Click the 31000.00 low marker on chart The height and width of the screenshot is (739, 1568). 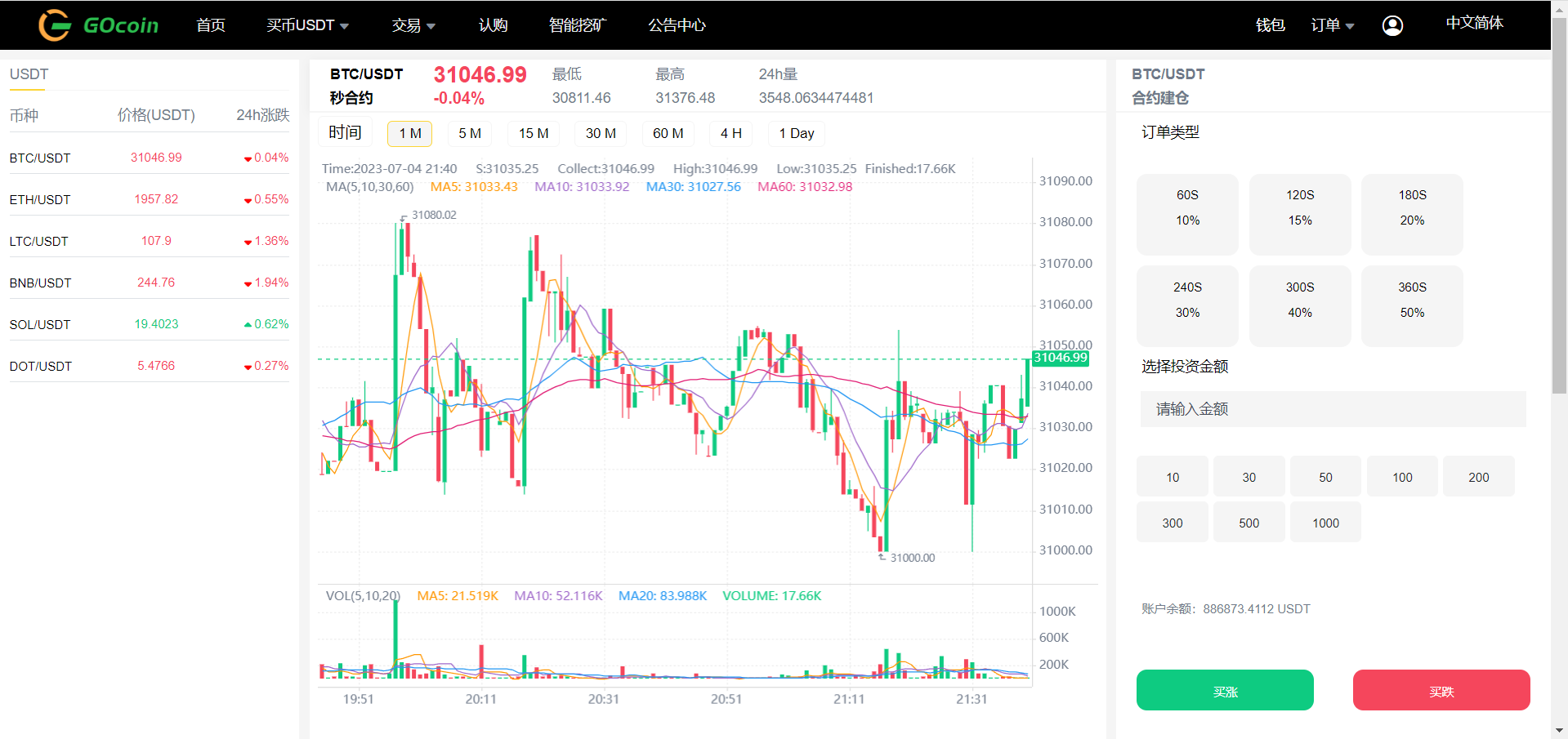[912, 558]
